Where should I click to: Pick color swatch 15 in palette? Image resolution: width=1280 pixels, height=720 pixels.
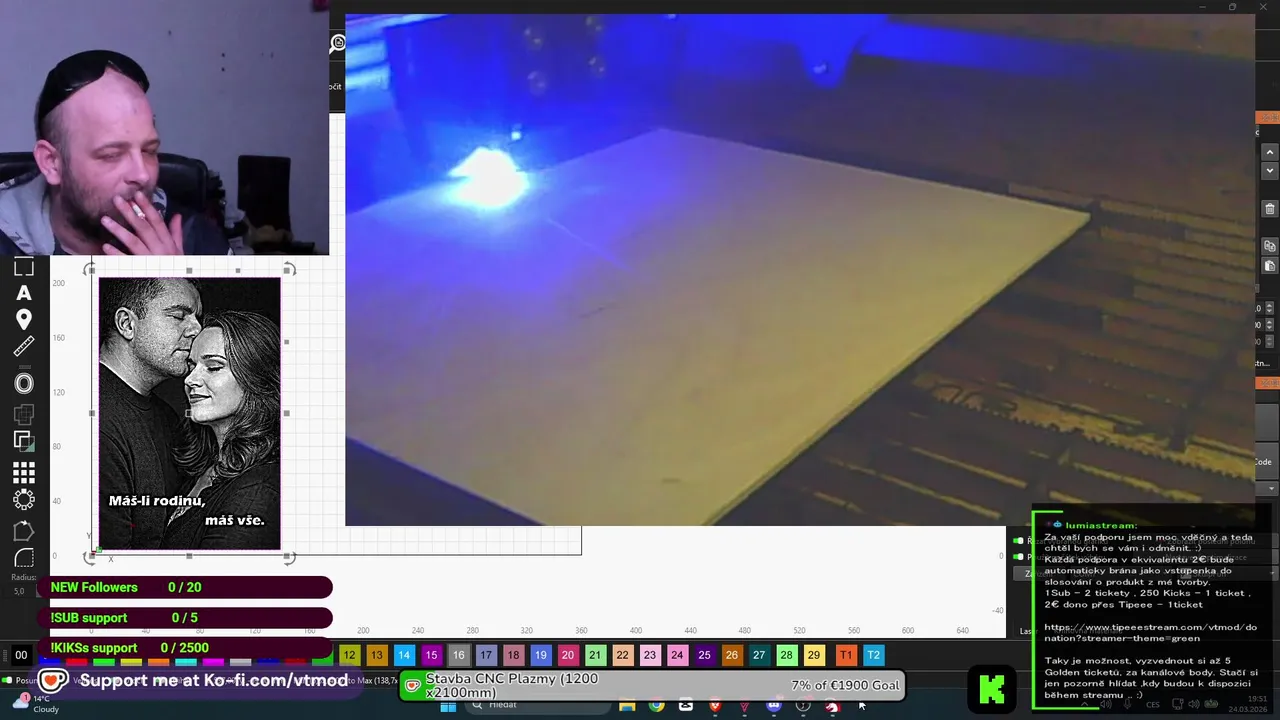[431, 655]
